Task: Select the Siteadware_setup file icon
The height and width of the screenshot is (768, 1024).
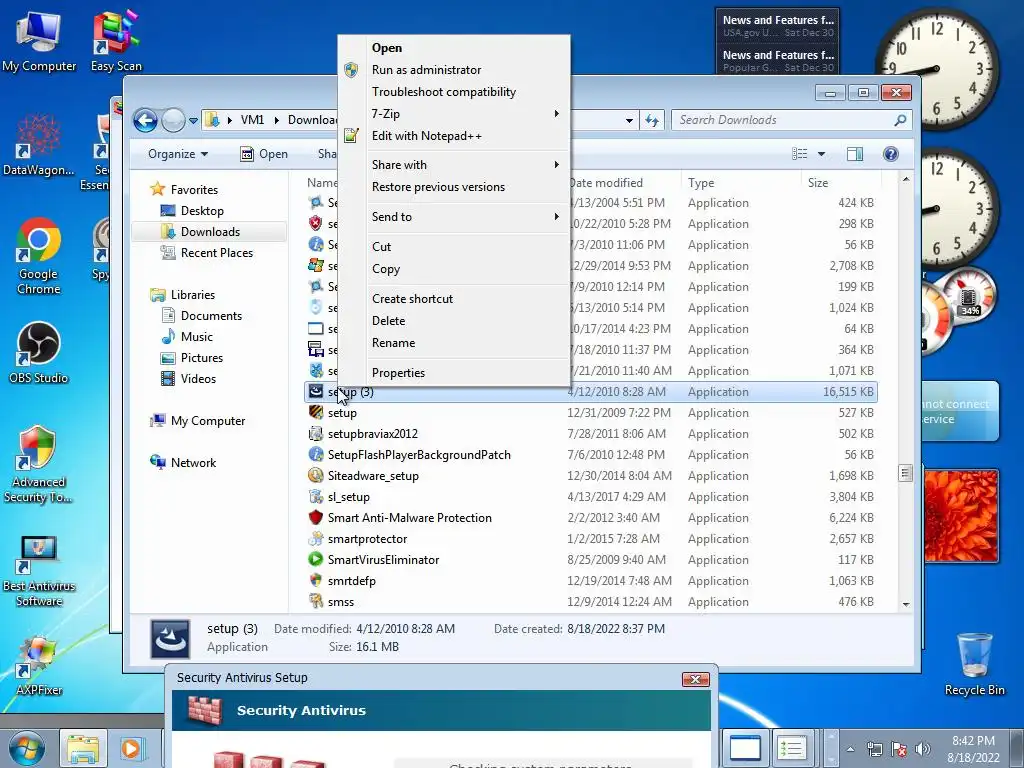Action: tap(315, 475)
